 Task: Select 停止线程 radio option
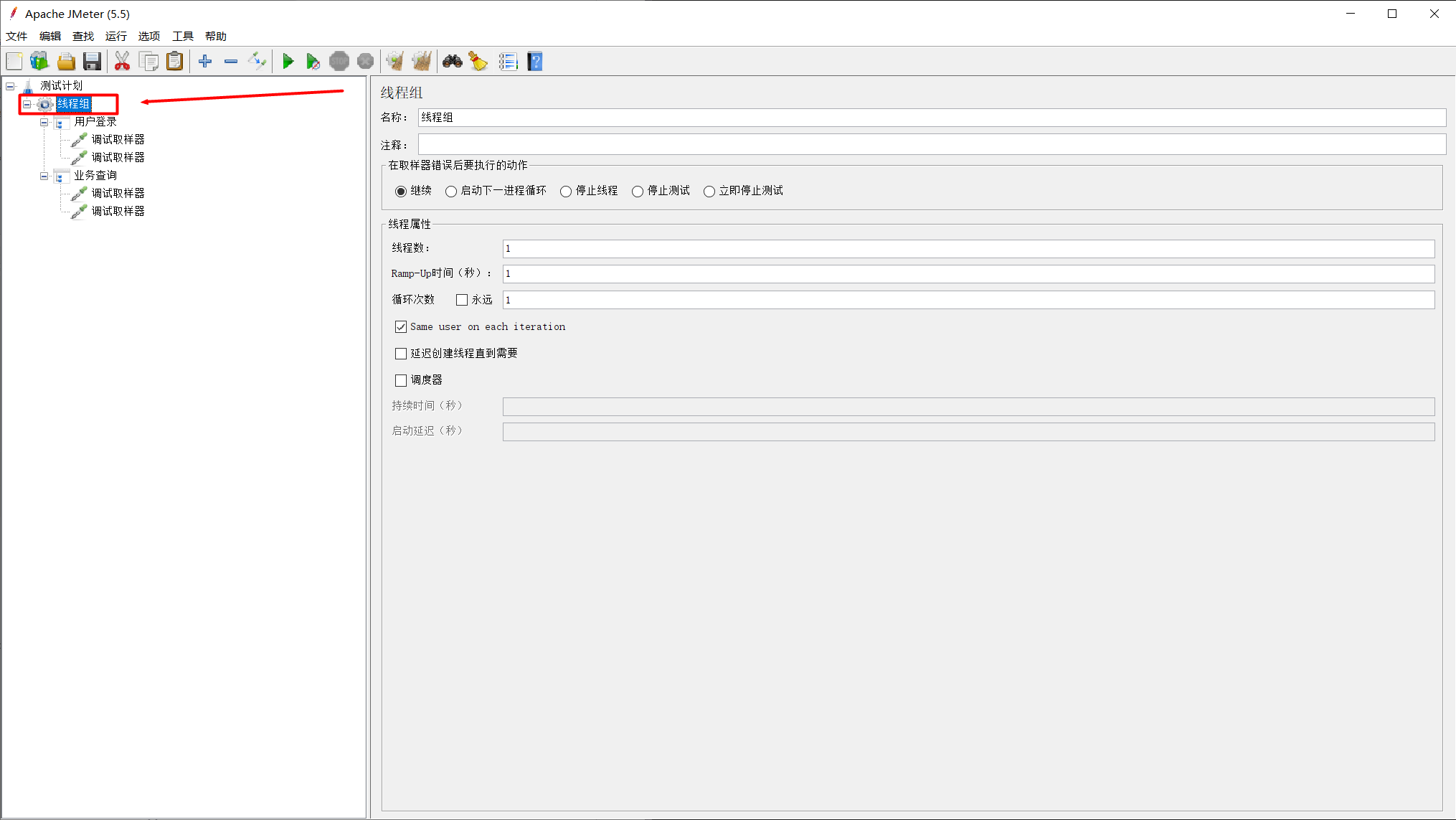coord(566,192)
